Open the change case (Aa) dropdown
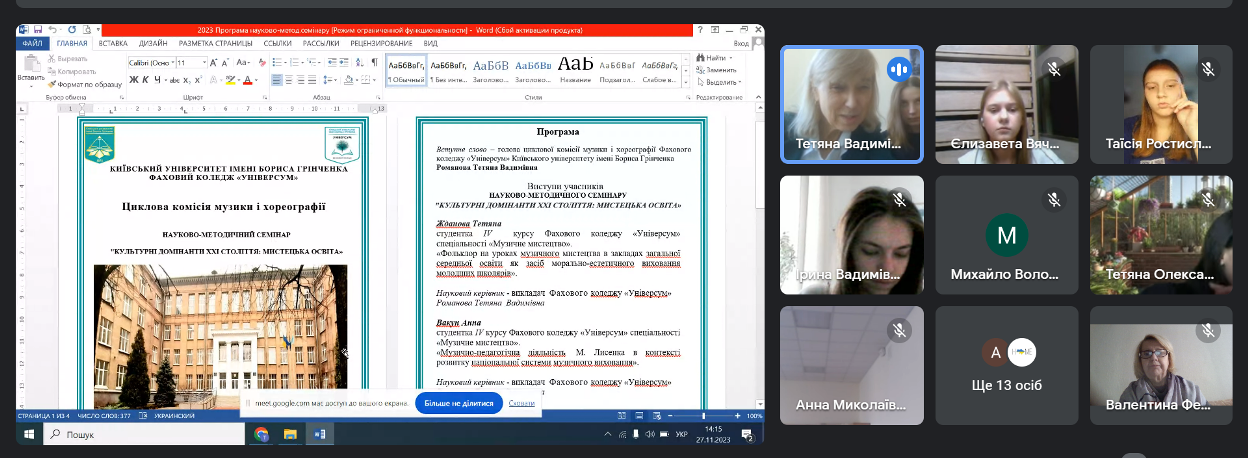The image size is (1248, 458). pyautogui.click(x=243, y=62)
